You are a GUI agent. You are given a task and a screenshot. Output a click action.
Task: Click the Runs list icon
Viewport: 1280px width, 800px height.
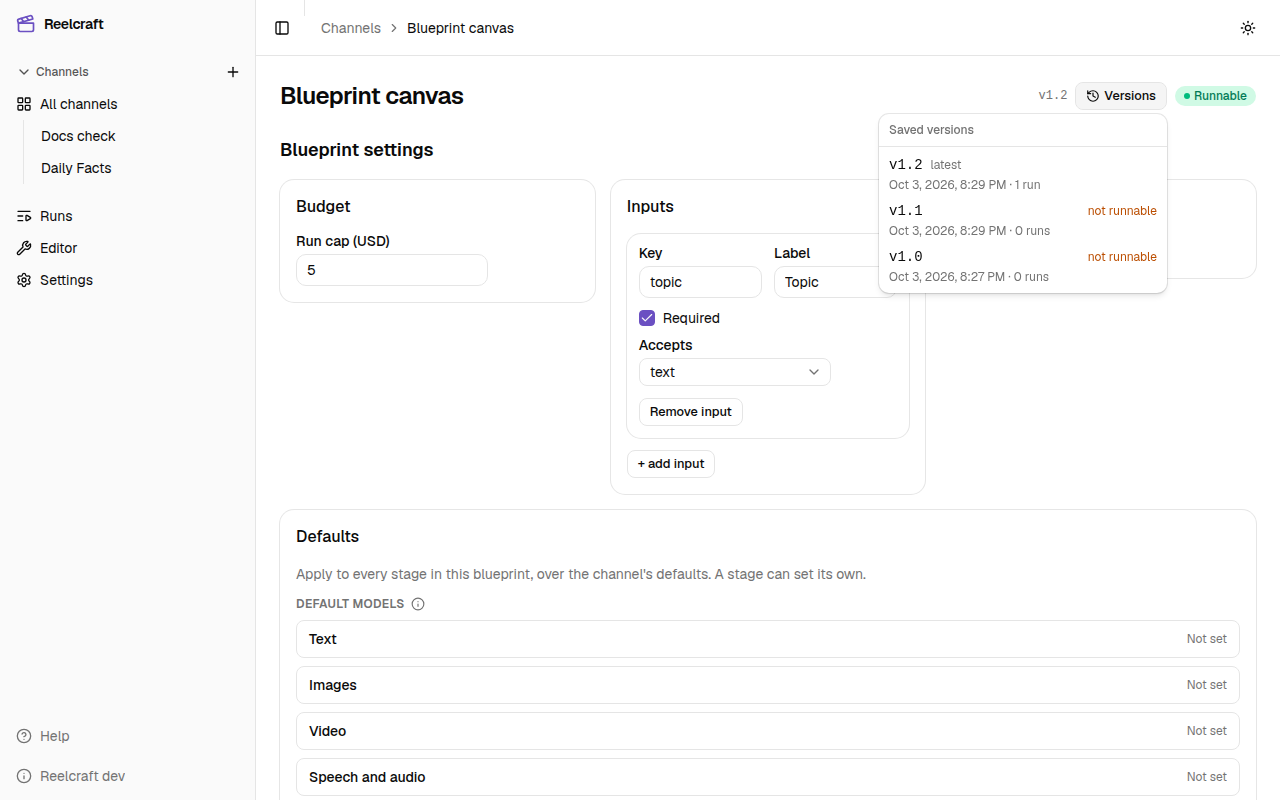click(x=24, y=216)
